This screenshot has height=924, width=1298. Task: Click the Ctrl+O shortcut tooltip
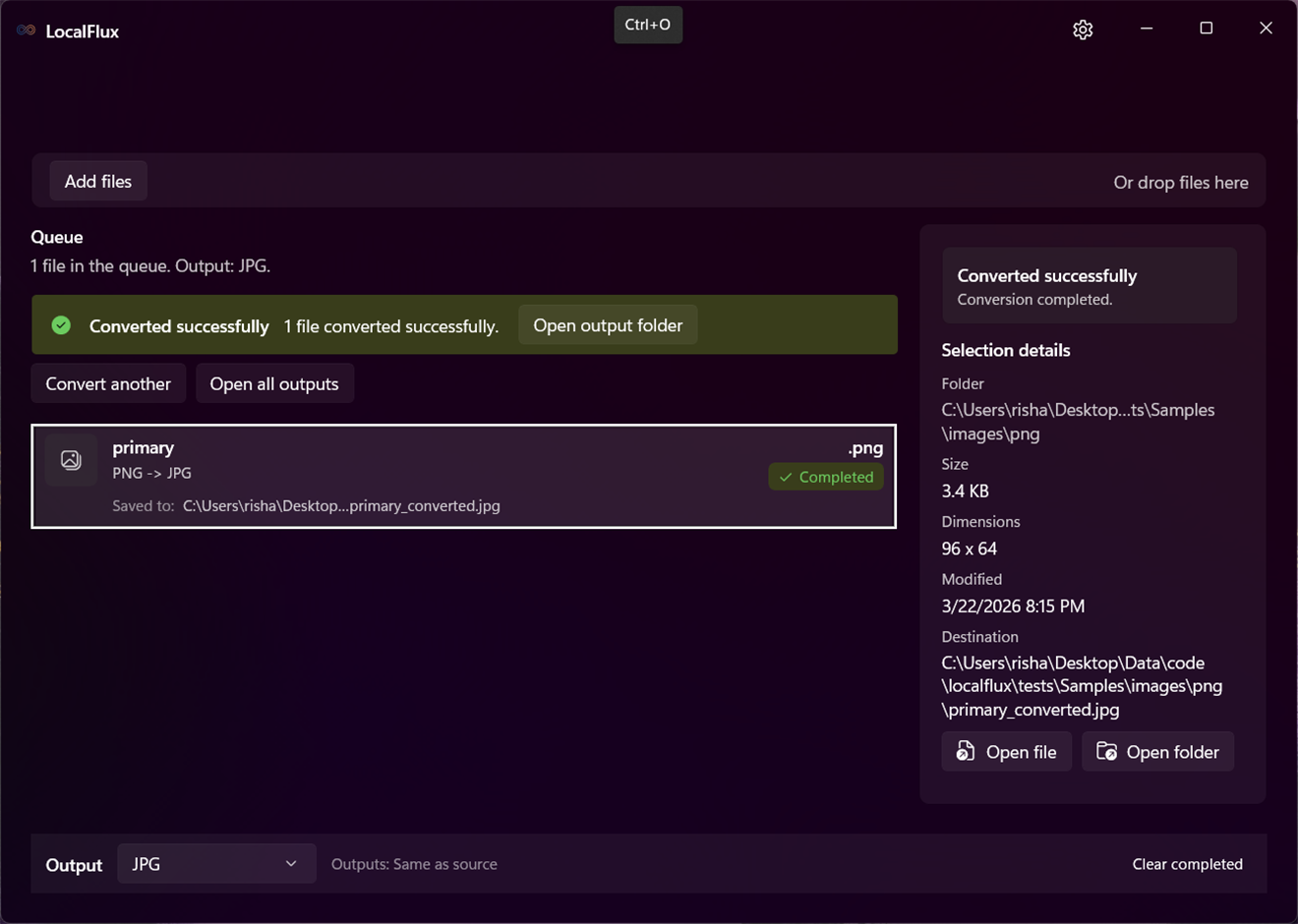point(648,25)
